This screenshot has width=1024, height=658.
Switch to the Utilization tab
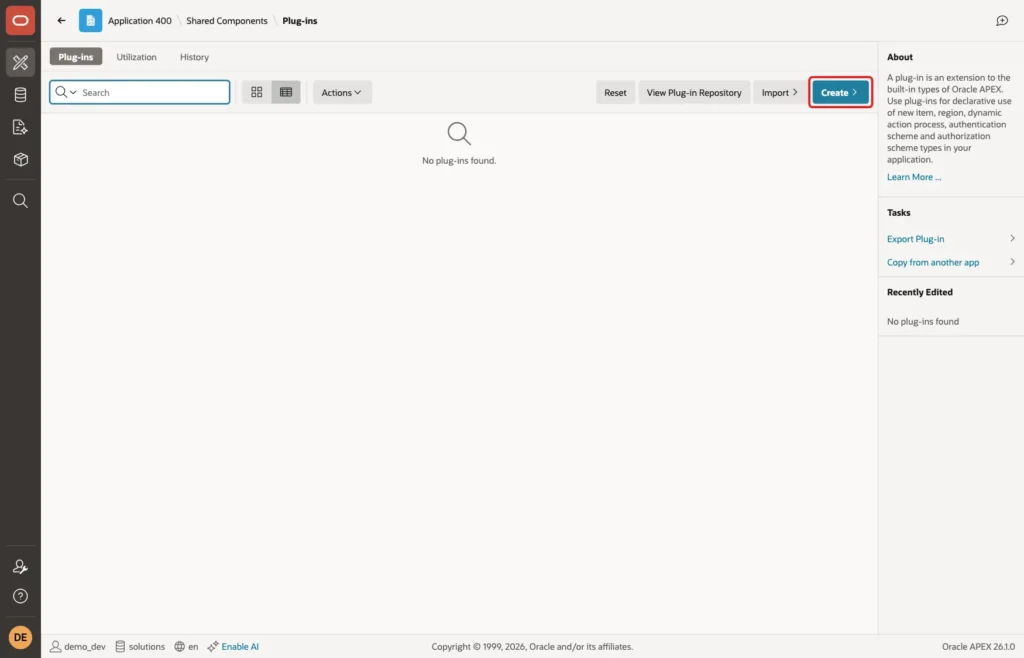click(x=136, y=57)
